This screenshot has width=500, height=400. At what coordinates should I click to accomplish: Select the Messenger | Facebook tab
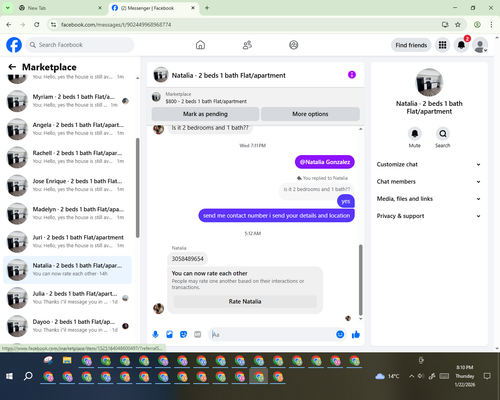(x=153, y=8)
